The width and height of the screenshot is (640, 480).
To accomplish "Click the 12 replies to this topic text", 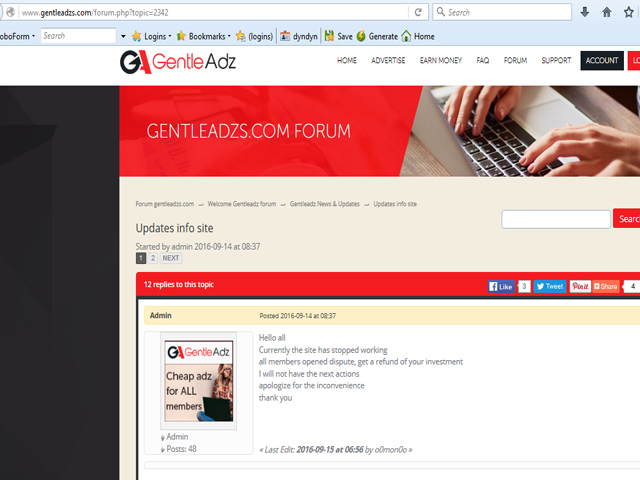I will tap(178, 284).
